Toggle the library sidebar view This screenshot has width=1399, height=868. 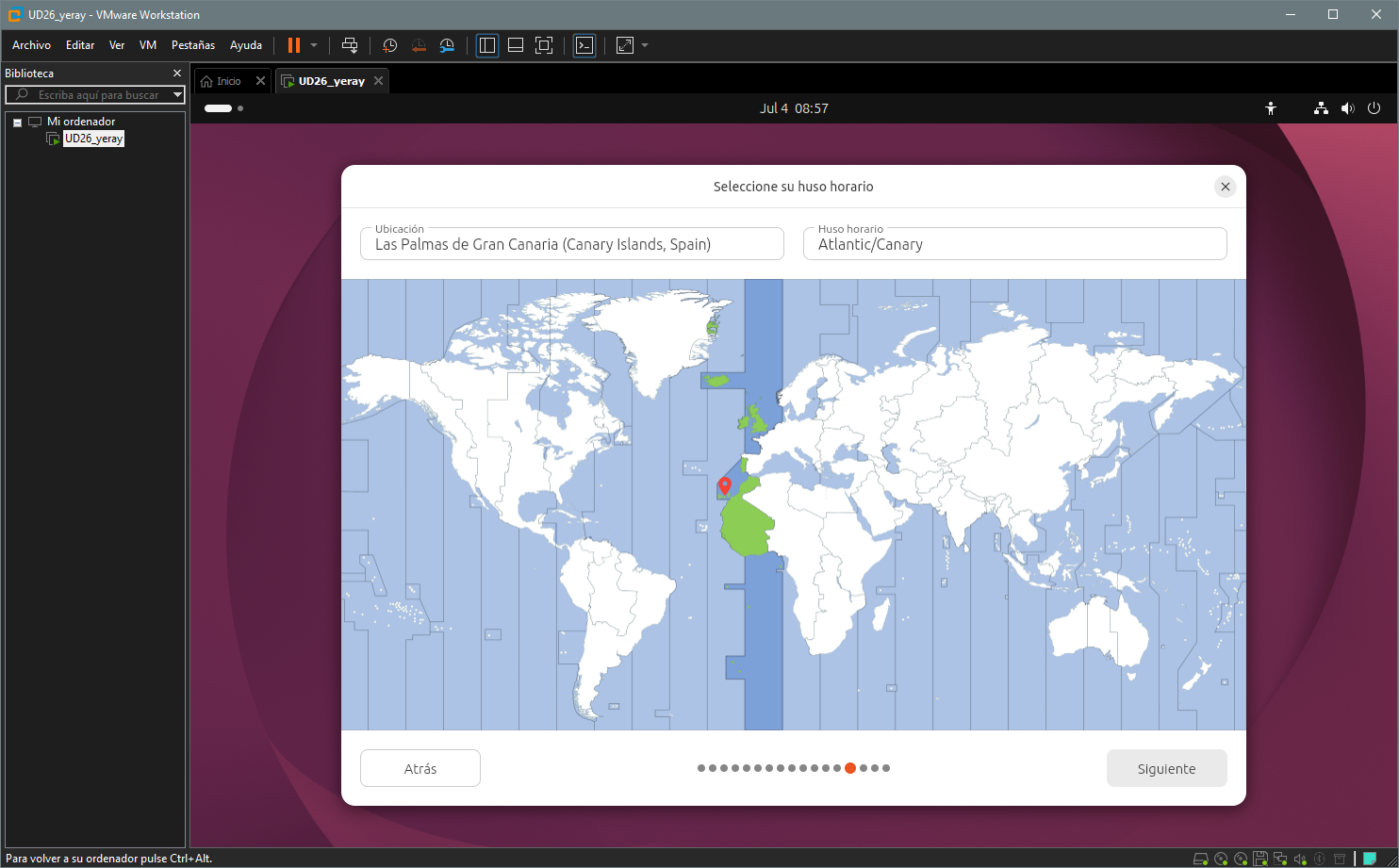(487, 45)
